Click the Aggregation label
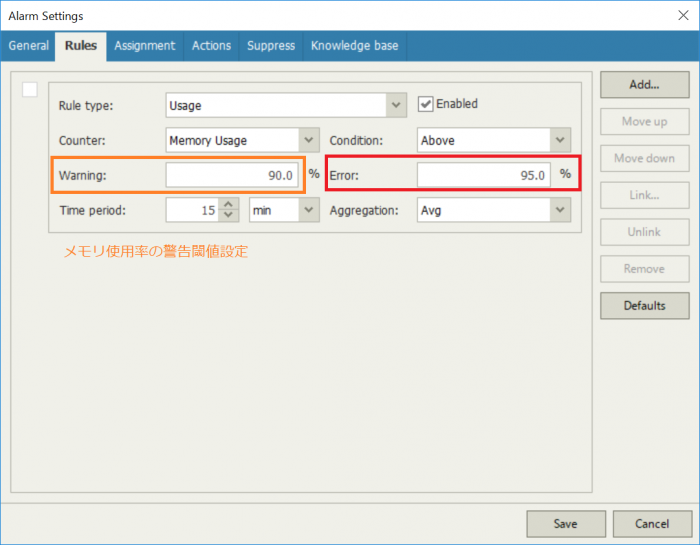 (x=364, y=210)
